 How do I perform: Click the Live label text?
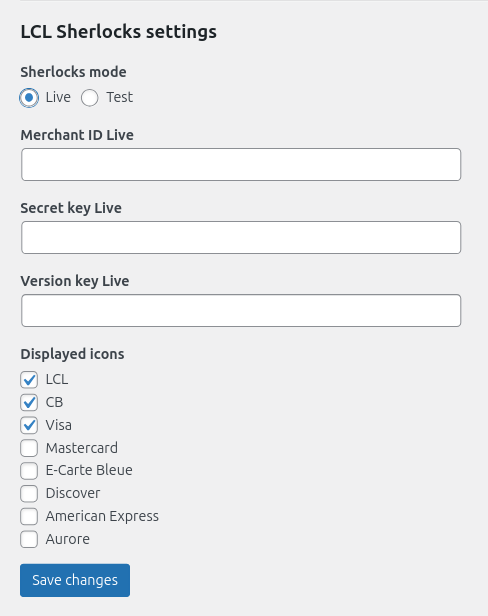58,97
